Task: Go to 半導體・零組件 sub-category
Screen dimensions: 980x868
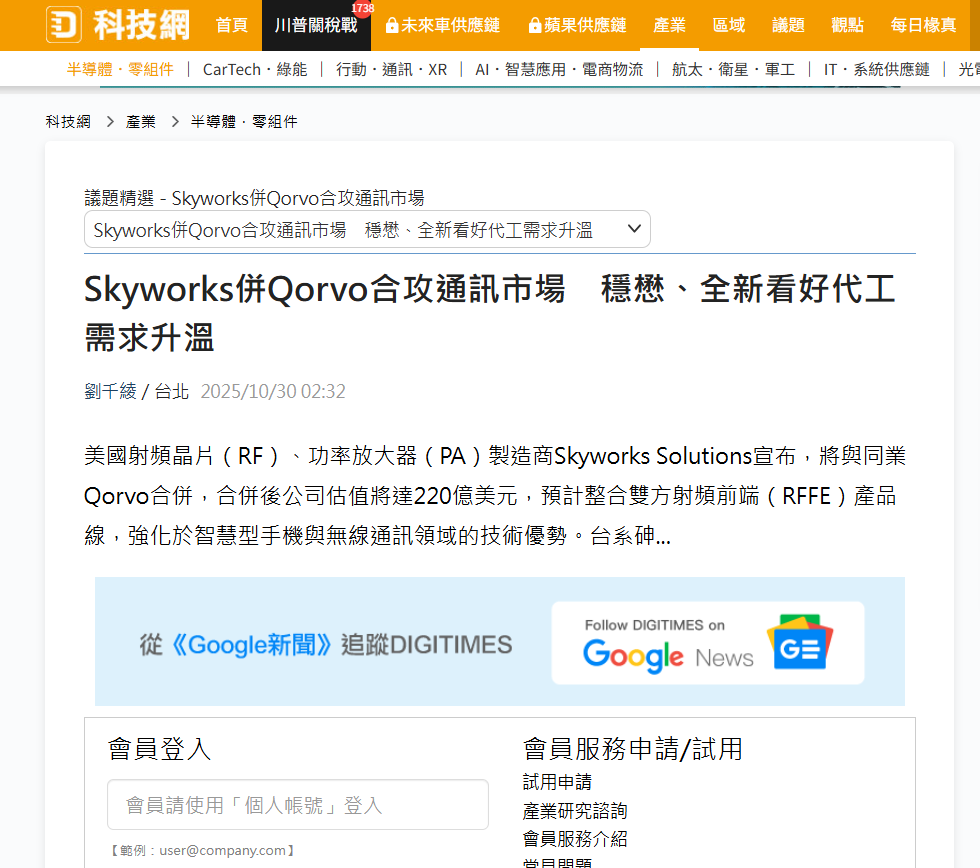Action: (x=120, y=69)
